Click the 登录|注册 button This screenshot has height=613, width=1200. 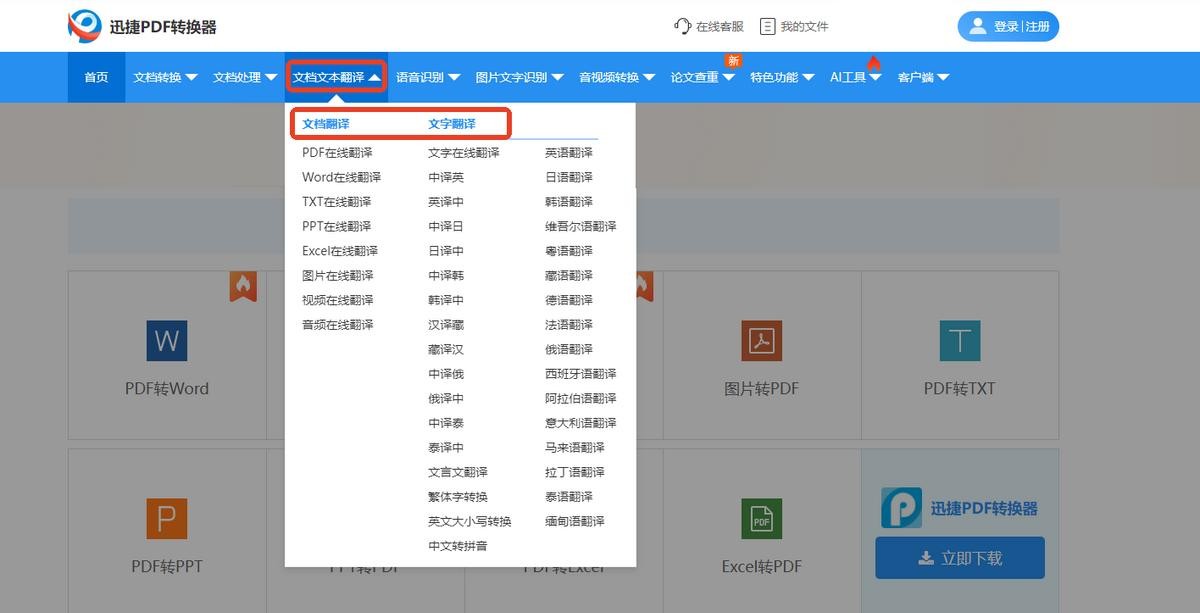coord(1008,27)
